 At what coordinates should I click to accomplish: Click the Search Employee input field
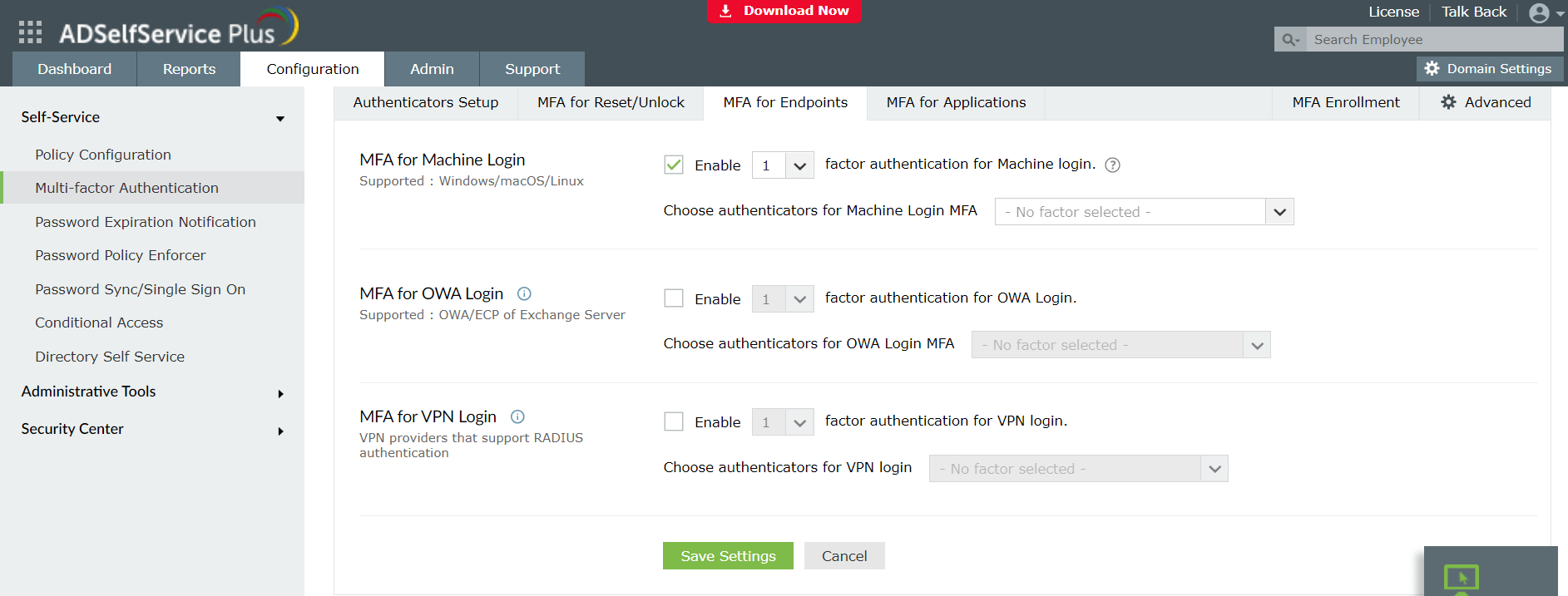[x=1432, y=40]
